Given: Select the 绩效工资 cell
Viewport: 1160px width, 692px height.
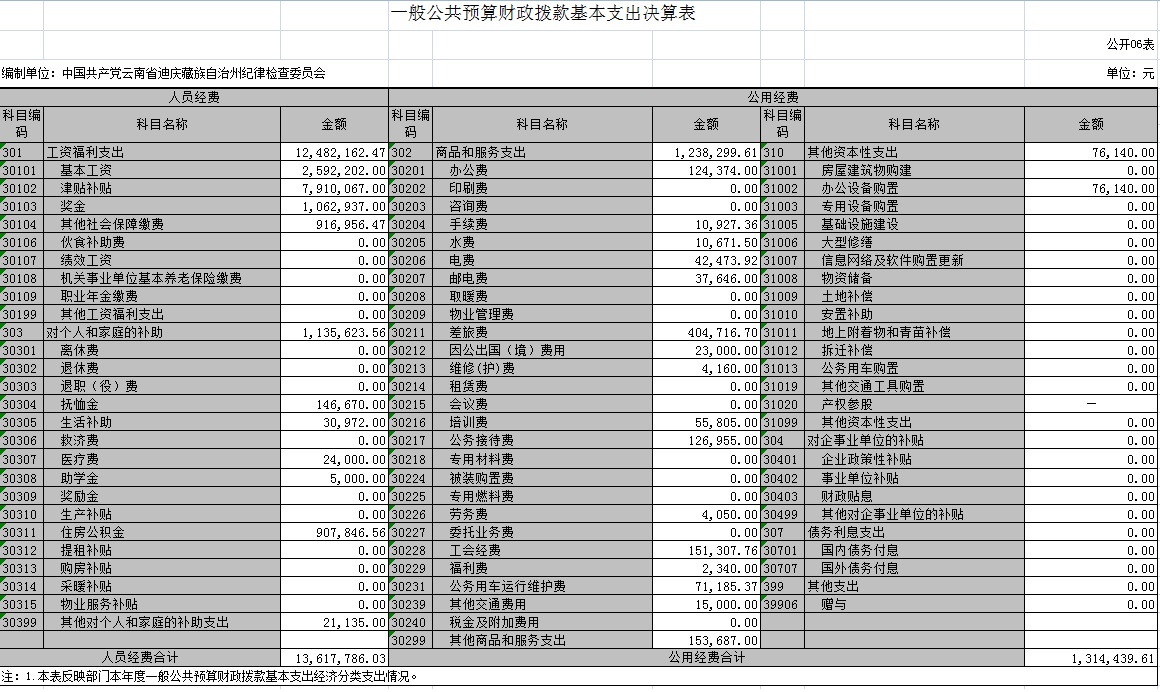Looking at the screenshot, I should tap(162, 261).
